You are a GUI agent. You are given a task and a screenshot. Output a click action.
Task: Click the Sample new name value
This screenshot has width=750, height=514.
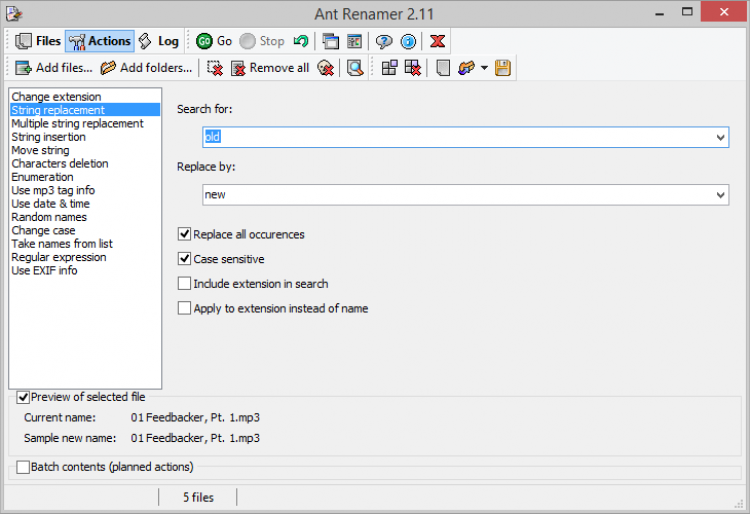tap(195, 438)
